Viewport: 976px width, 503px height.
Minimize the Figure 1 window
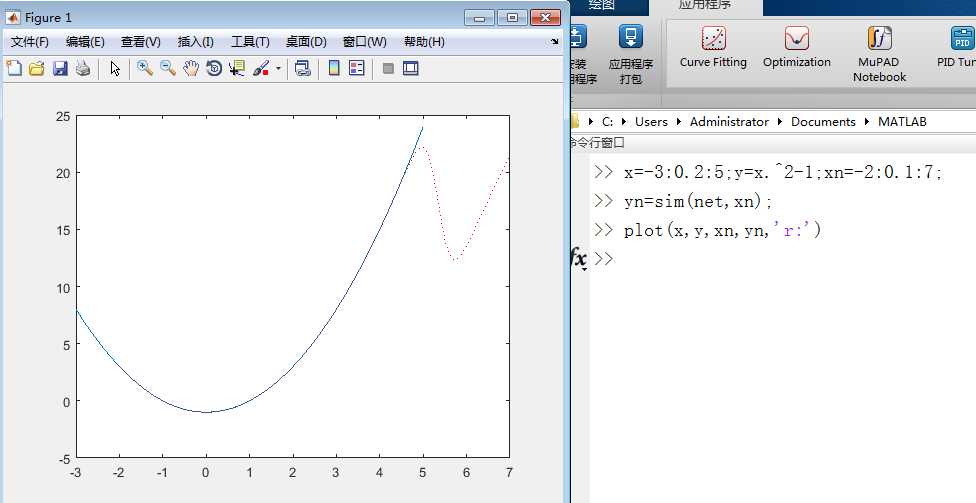click(479, 18)
